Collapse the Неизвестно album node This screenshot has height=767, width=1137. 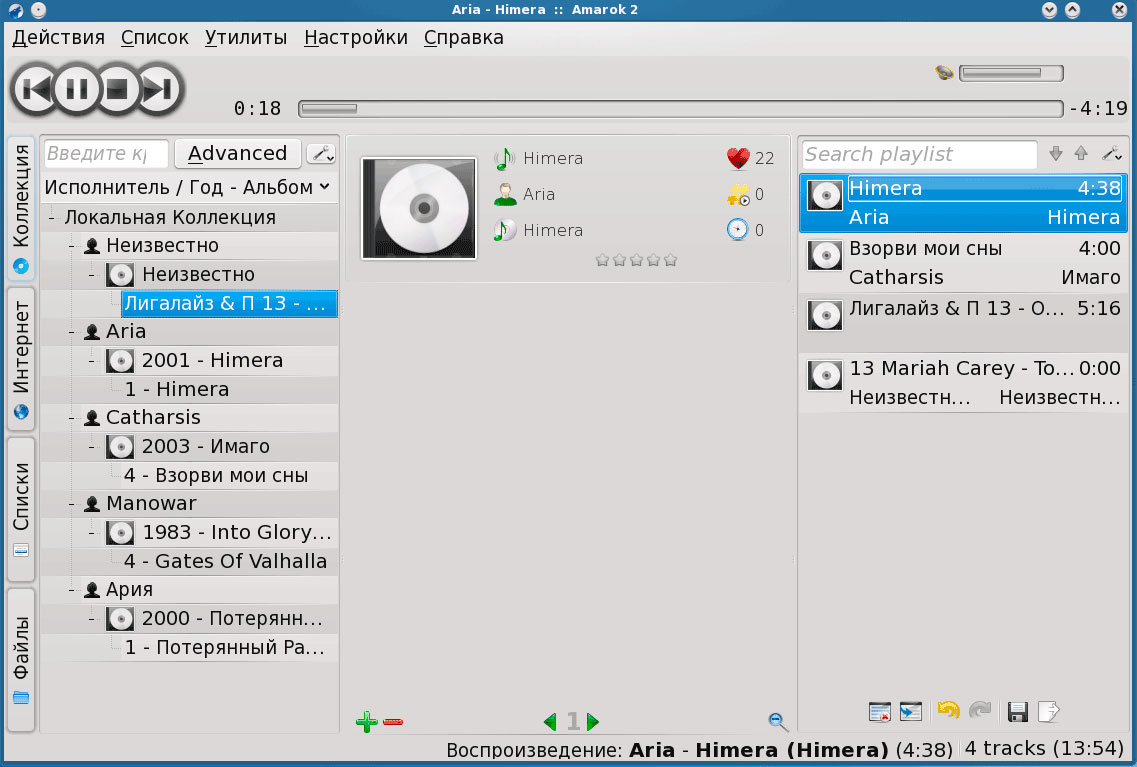(91, 275)
